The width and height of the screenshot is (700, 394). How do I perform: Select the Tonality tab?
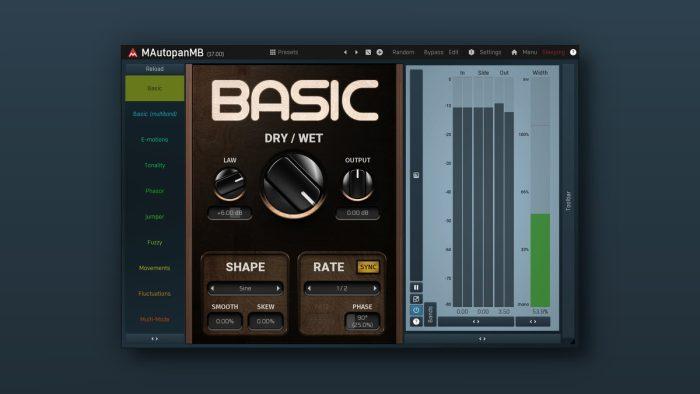pyautogui.click(x=154, y=165)
